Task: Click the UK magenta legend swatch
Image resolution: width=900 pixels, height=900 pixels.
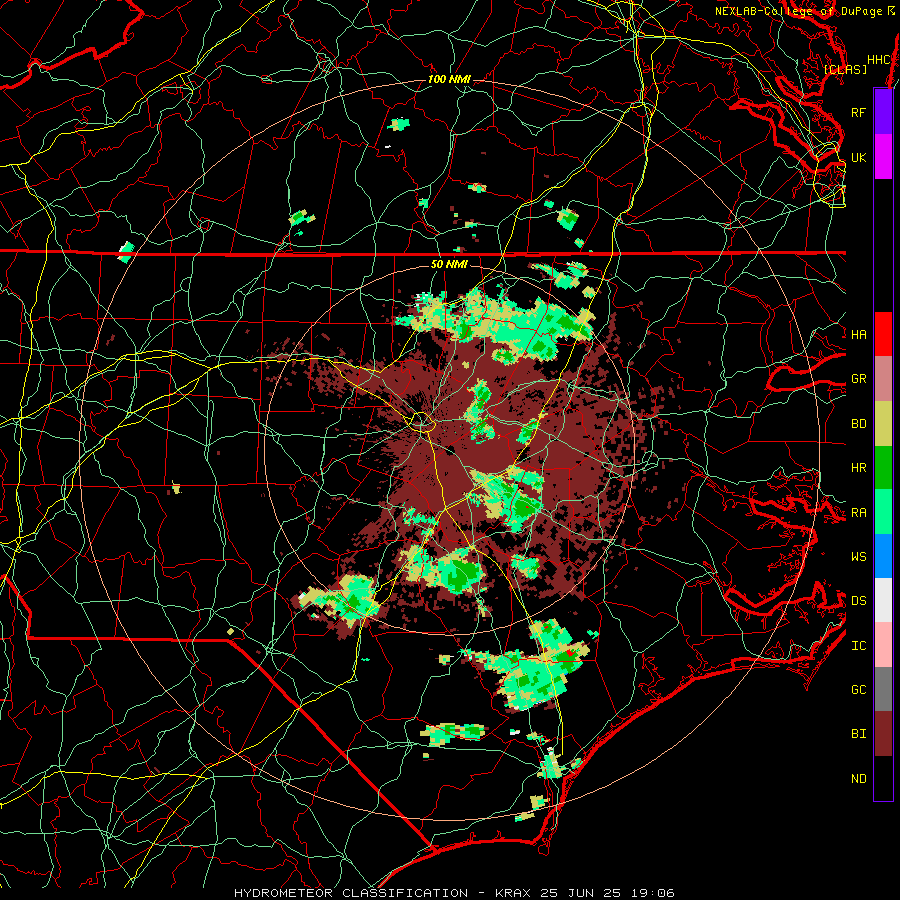Action: tap(883, 157)
